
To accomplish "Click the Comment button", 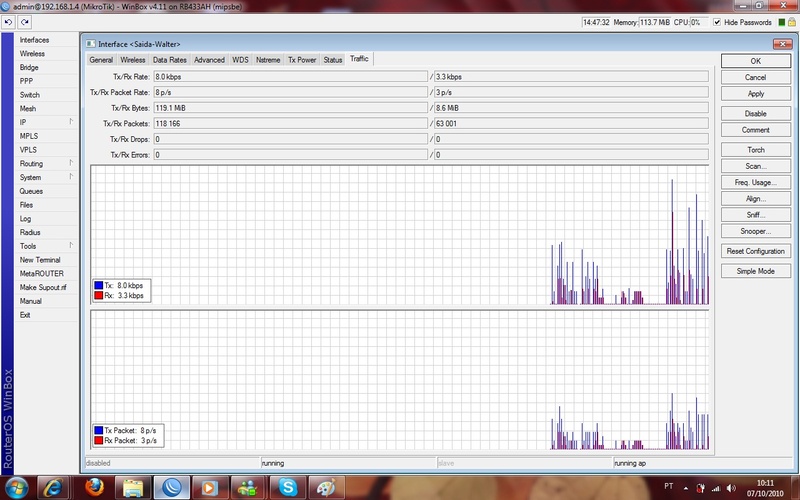I will coord(756,130).
